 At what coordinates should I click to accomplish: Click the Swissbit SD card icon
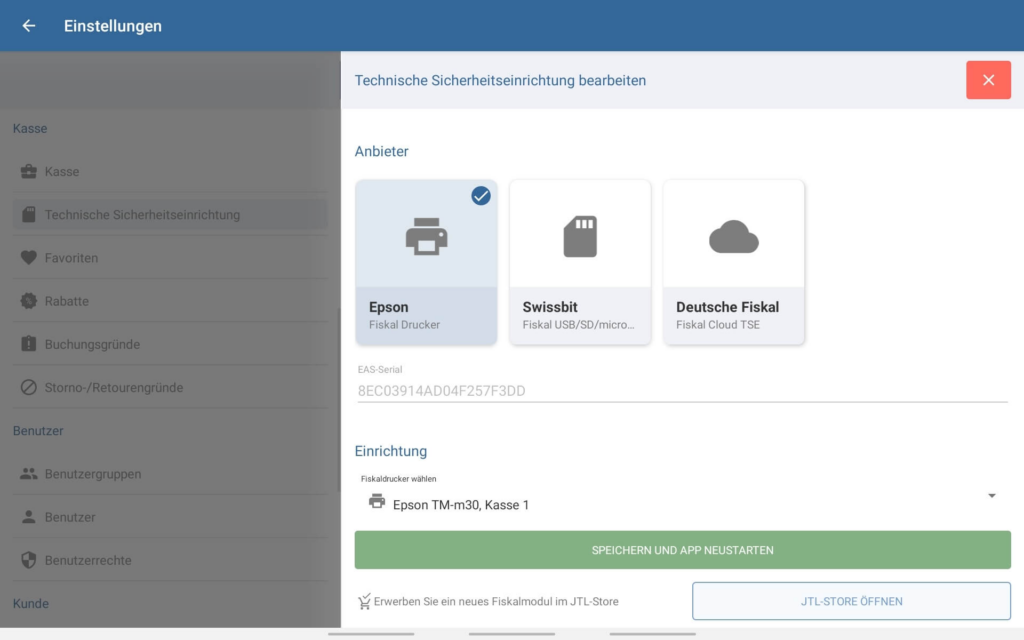(x=580, y=237)
